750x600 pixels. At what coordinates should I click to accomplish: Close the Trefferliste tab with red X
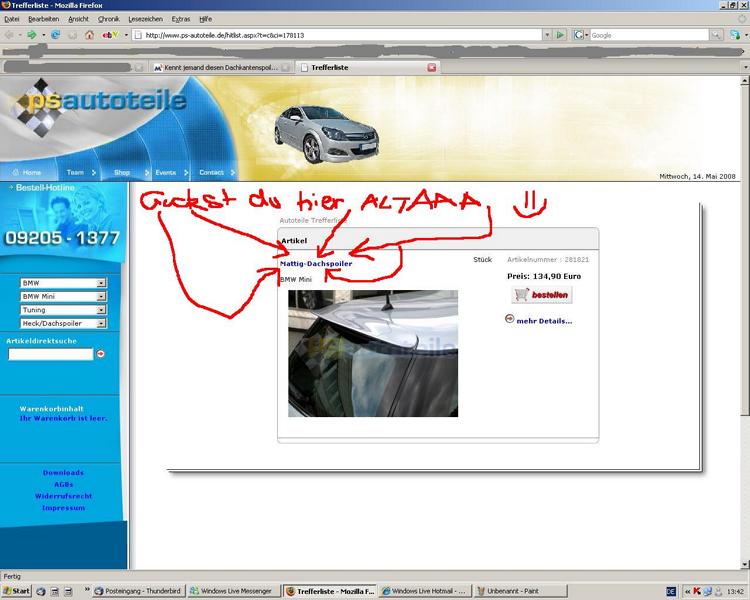tap(432, 68)
